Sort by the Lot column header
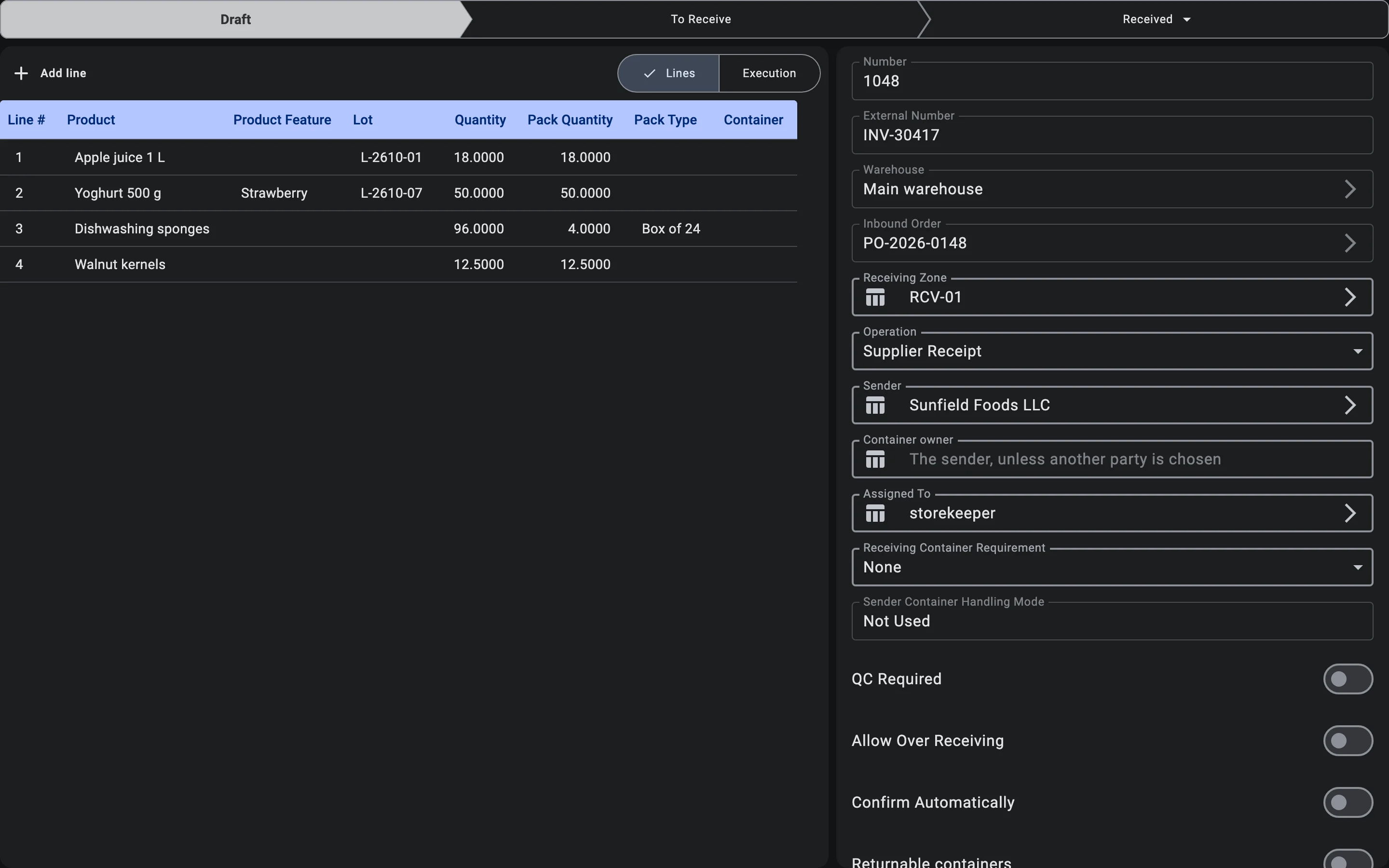This screenshot has width=1389, height=868. [x=363, y=120]
